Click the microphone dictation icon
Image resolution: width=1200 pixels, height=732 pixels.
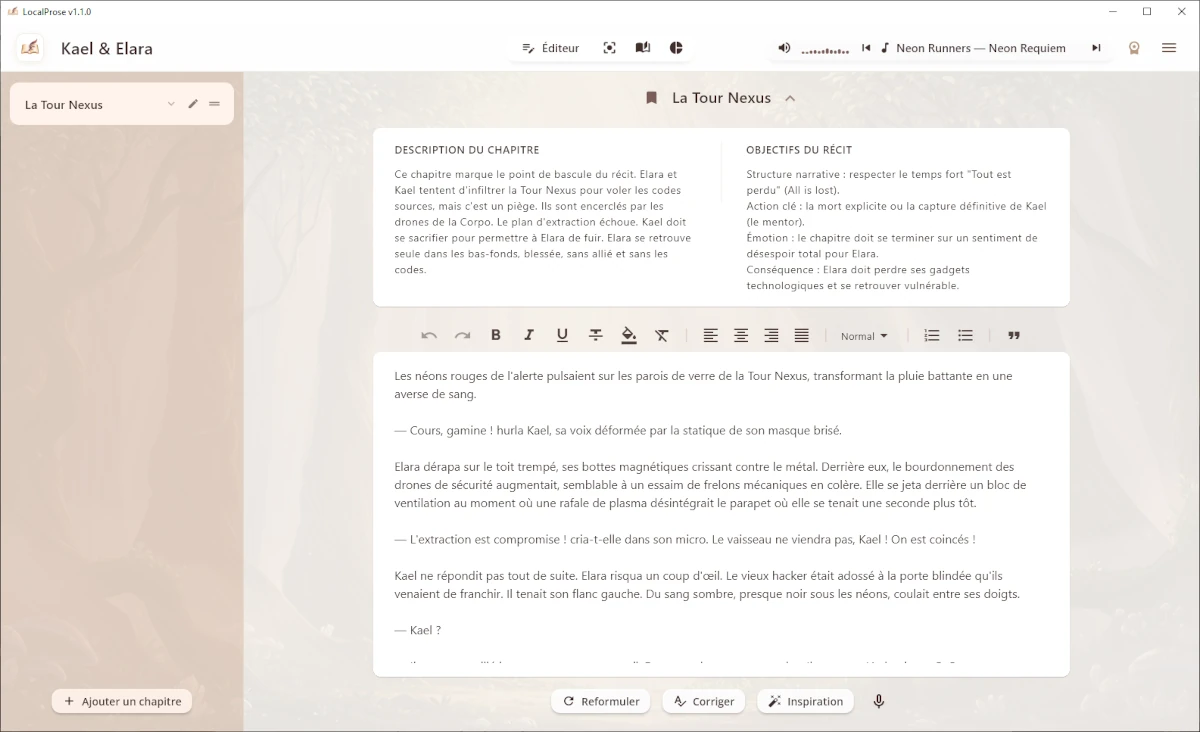pos(879,701)
